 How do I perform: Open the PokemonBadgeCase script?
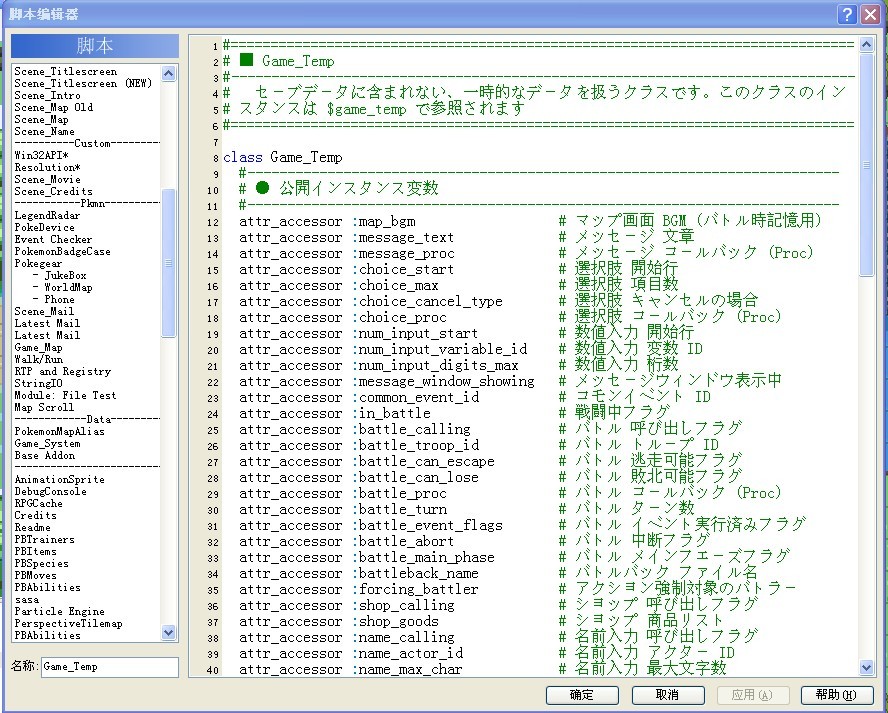[62, 251]
